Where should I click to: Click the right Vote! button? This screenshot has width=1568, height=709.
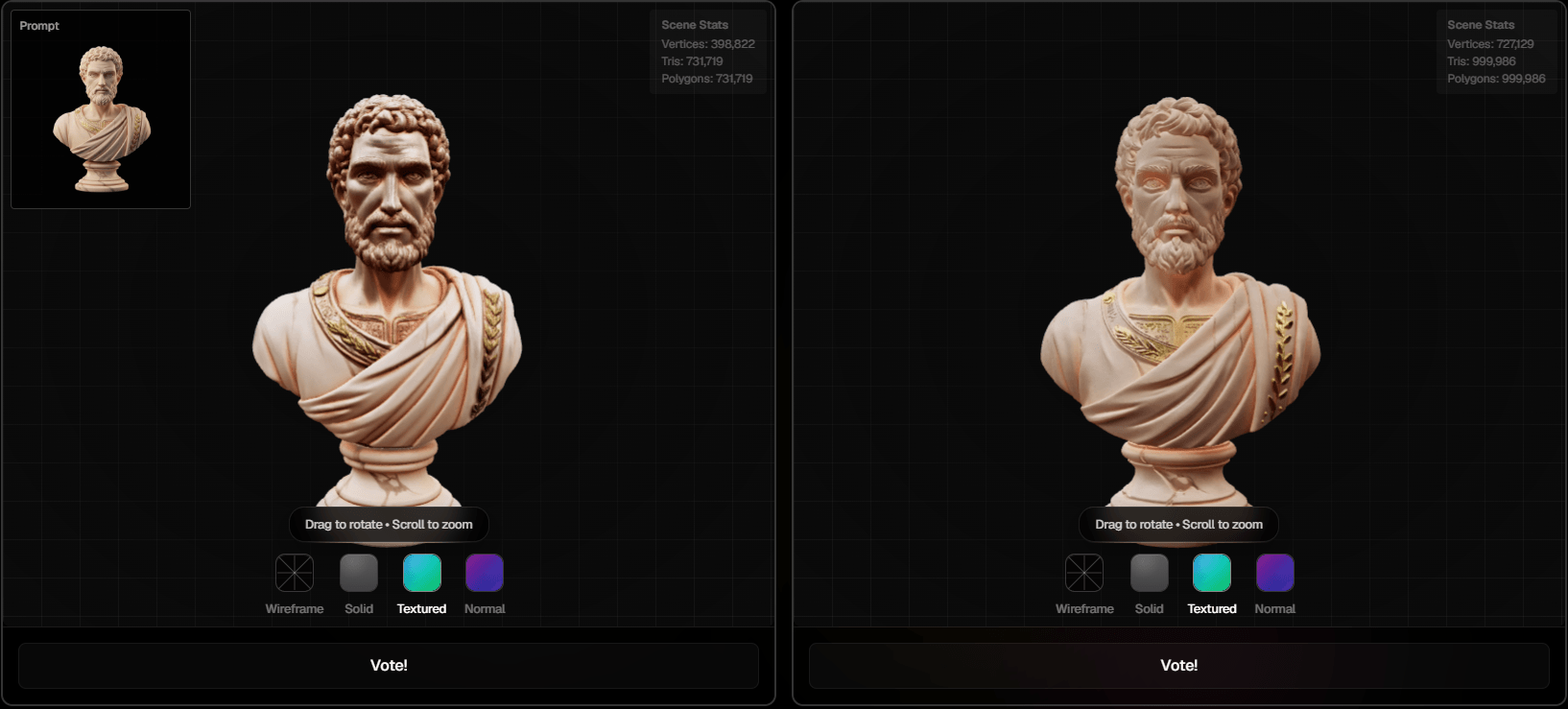1179,665
